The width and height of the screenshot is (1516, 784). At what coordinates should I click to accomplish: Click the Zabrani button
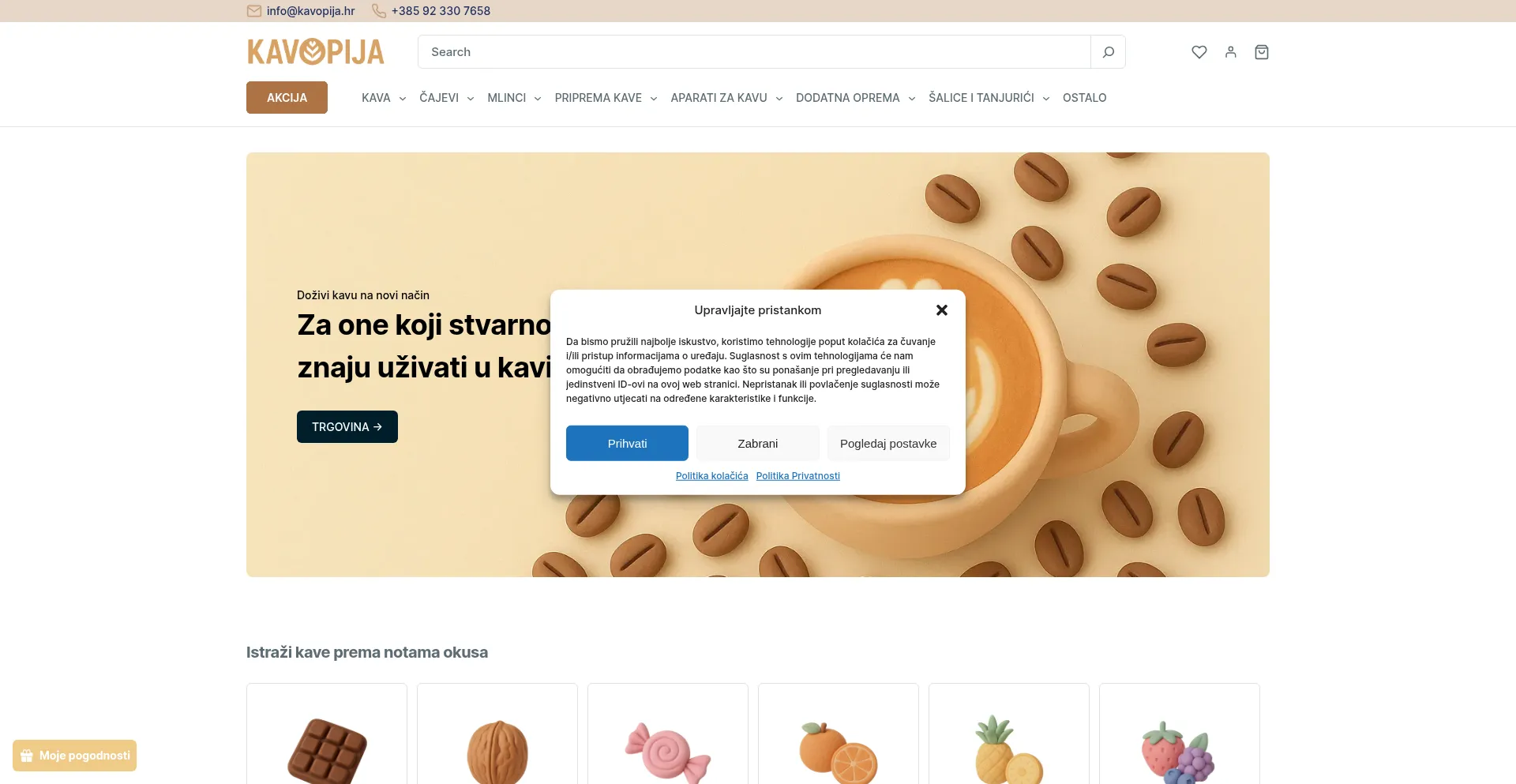pyautogui.click(x=758, y=444)
